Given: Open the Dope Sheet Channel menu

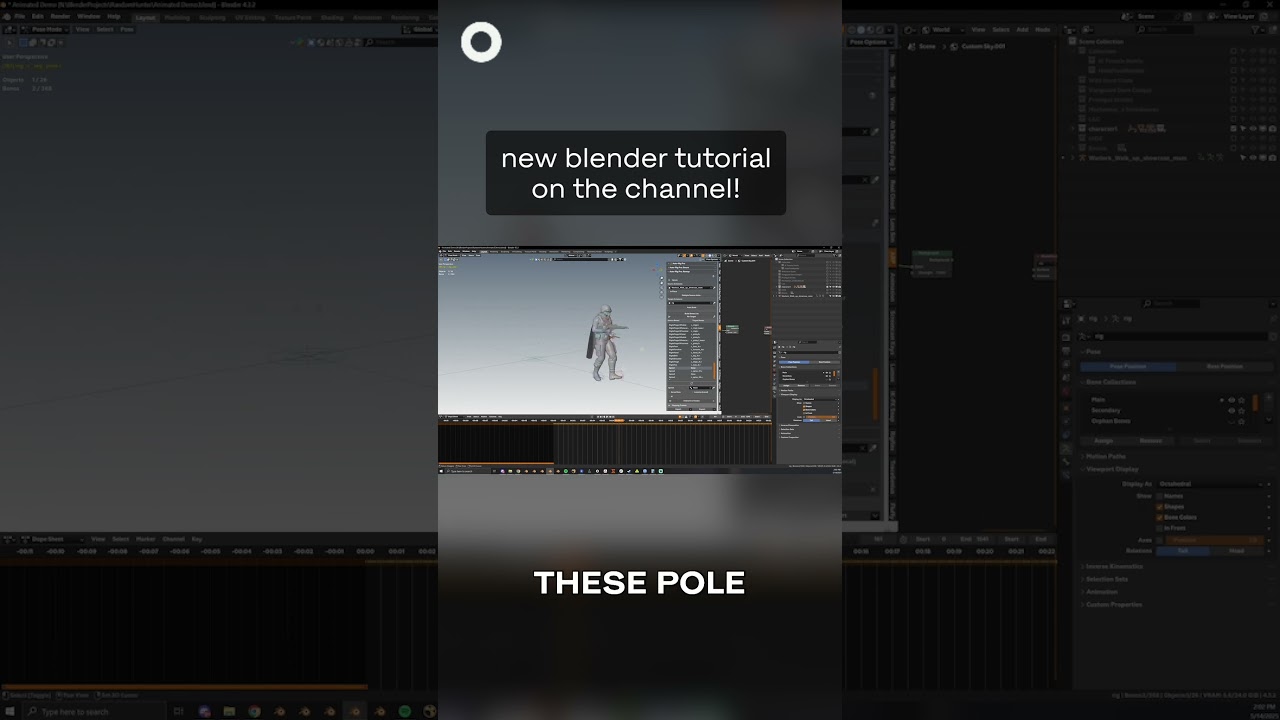Looking at the screenshot, I should (x=173, y=539).
